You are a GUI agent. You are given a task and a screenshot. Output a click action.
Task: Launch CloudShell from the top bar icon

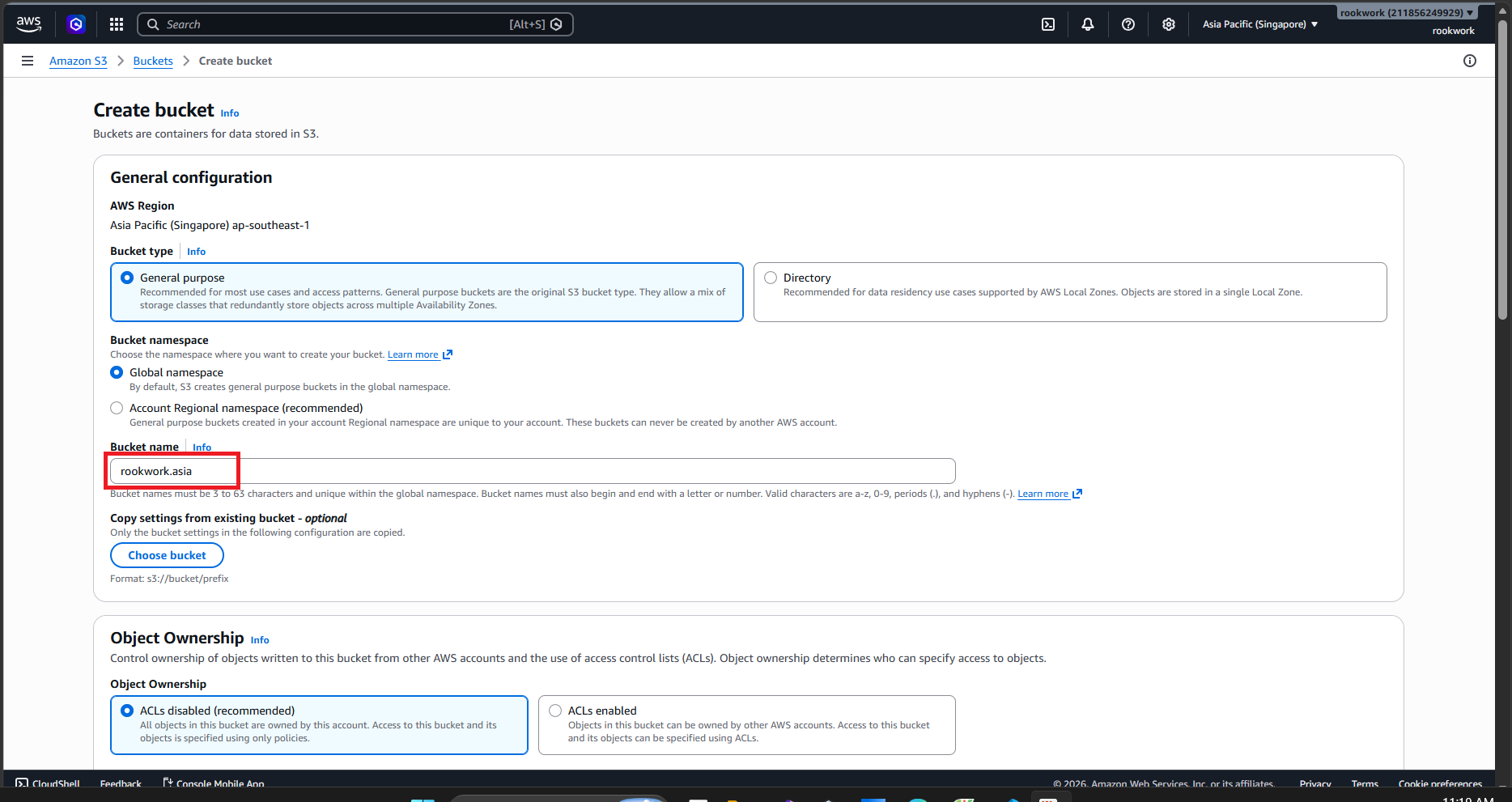tap(1048, 24)
